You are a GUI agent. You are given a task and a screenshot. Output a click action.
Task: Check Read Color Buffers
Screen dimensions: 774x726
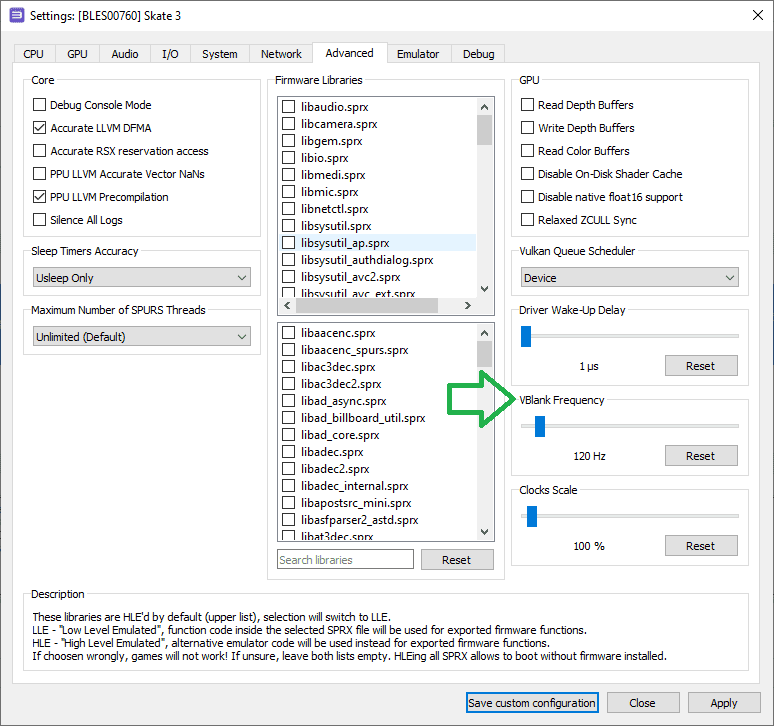coord(528,151)
